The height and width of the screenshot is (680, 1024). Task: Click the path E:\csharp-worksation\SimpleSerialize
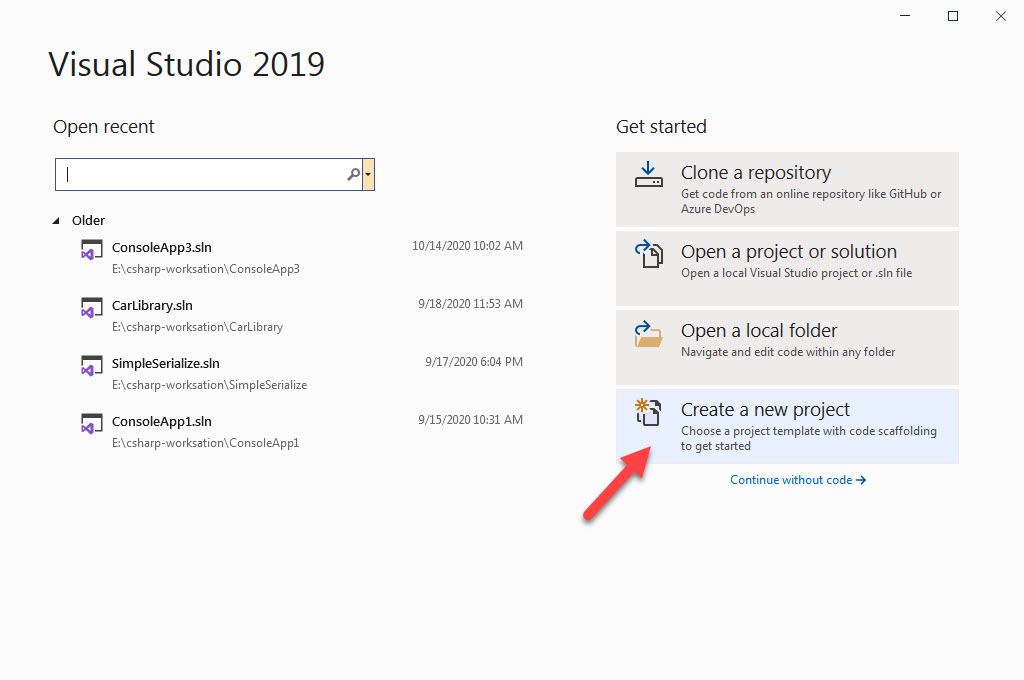[x=209, y=385]
